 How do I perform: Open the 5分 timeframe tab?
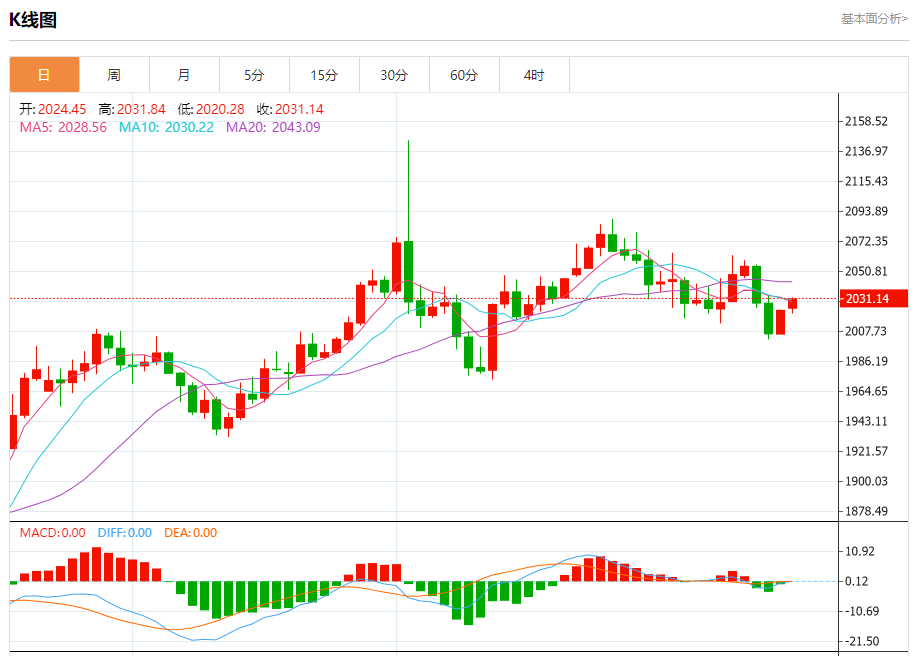coord(254,75)
